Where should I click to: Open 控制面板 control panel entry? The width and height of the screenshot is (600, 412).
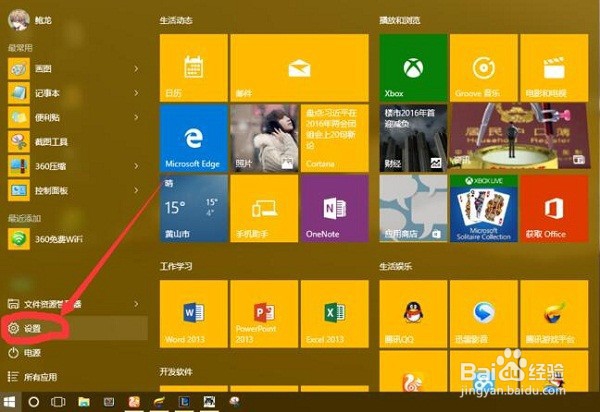pos(75,191)
